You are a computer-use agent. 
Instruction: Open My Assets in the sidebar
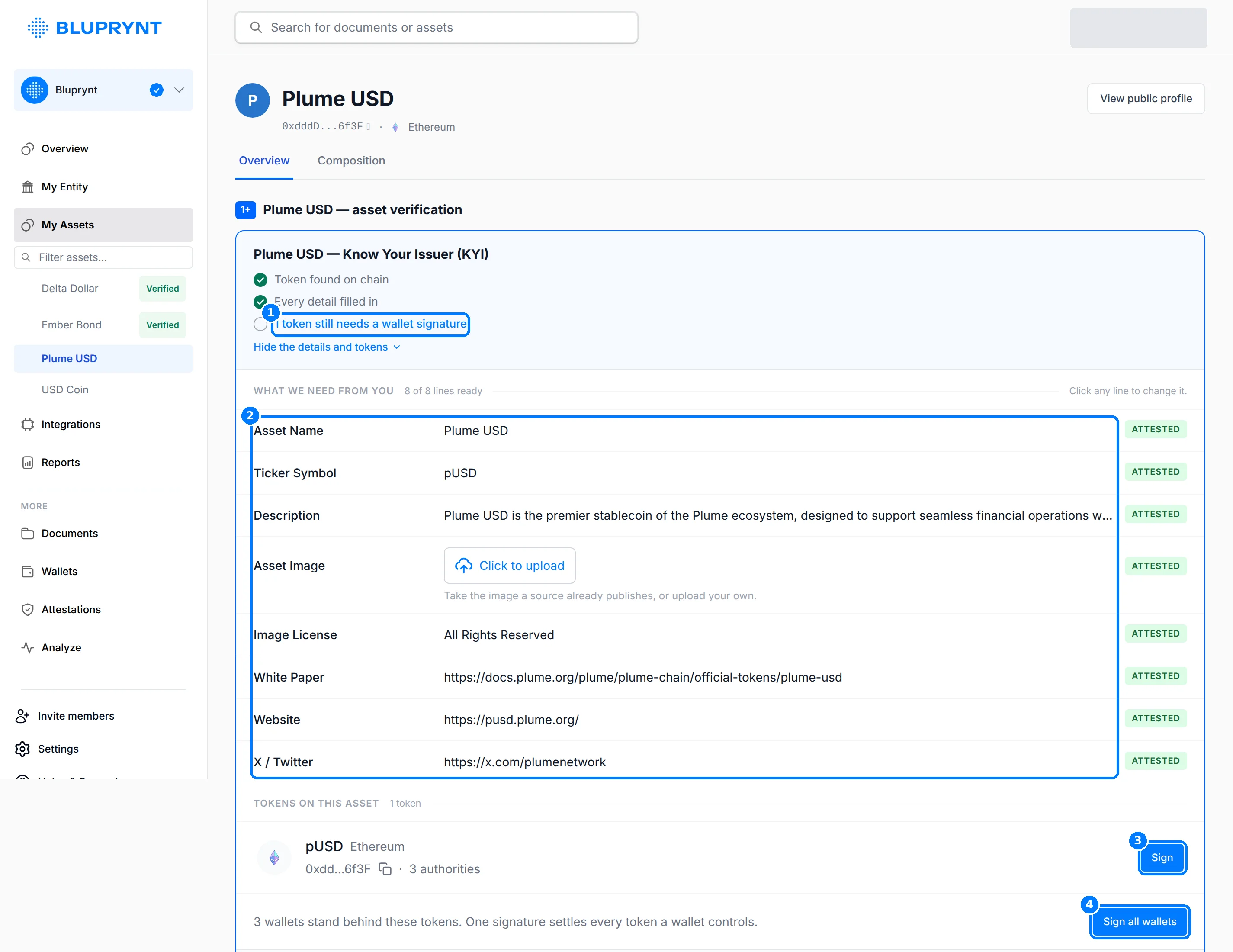click(103, 225)
